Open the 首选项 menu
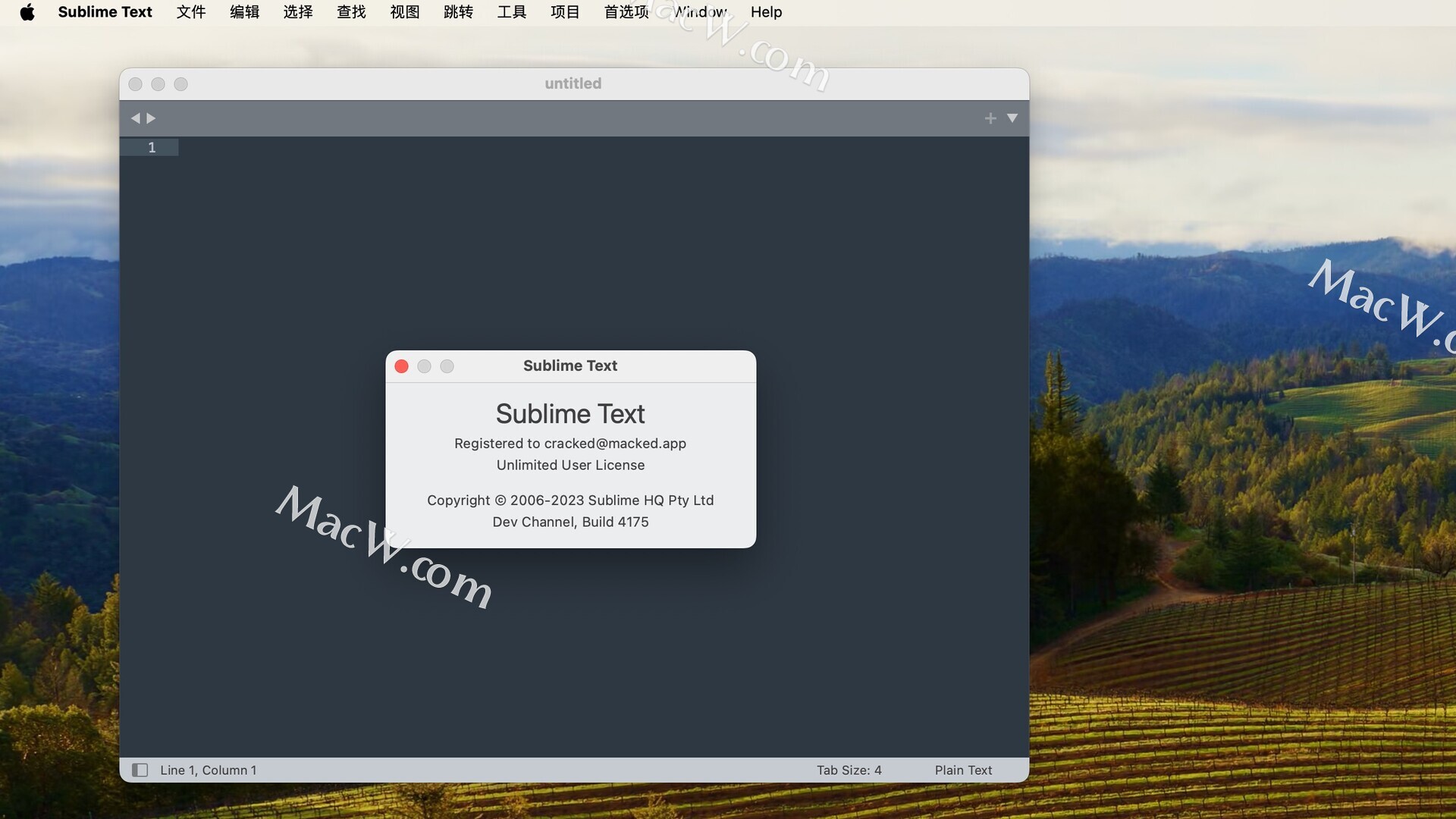Screen dimensions: 1456x819 click(625, 12)
